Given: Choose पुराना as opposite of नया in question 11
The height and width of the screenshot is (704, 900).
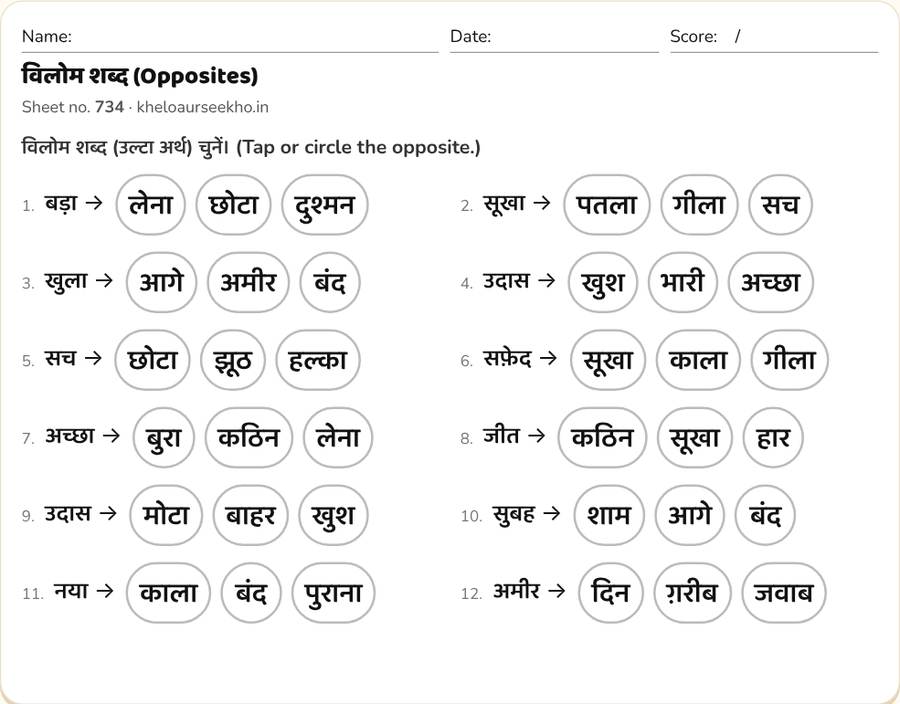Looking at the screenshot, I should [x=333, y=593].
